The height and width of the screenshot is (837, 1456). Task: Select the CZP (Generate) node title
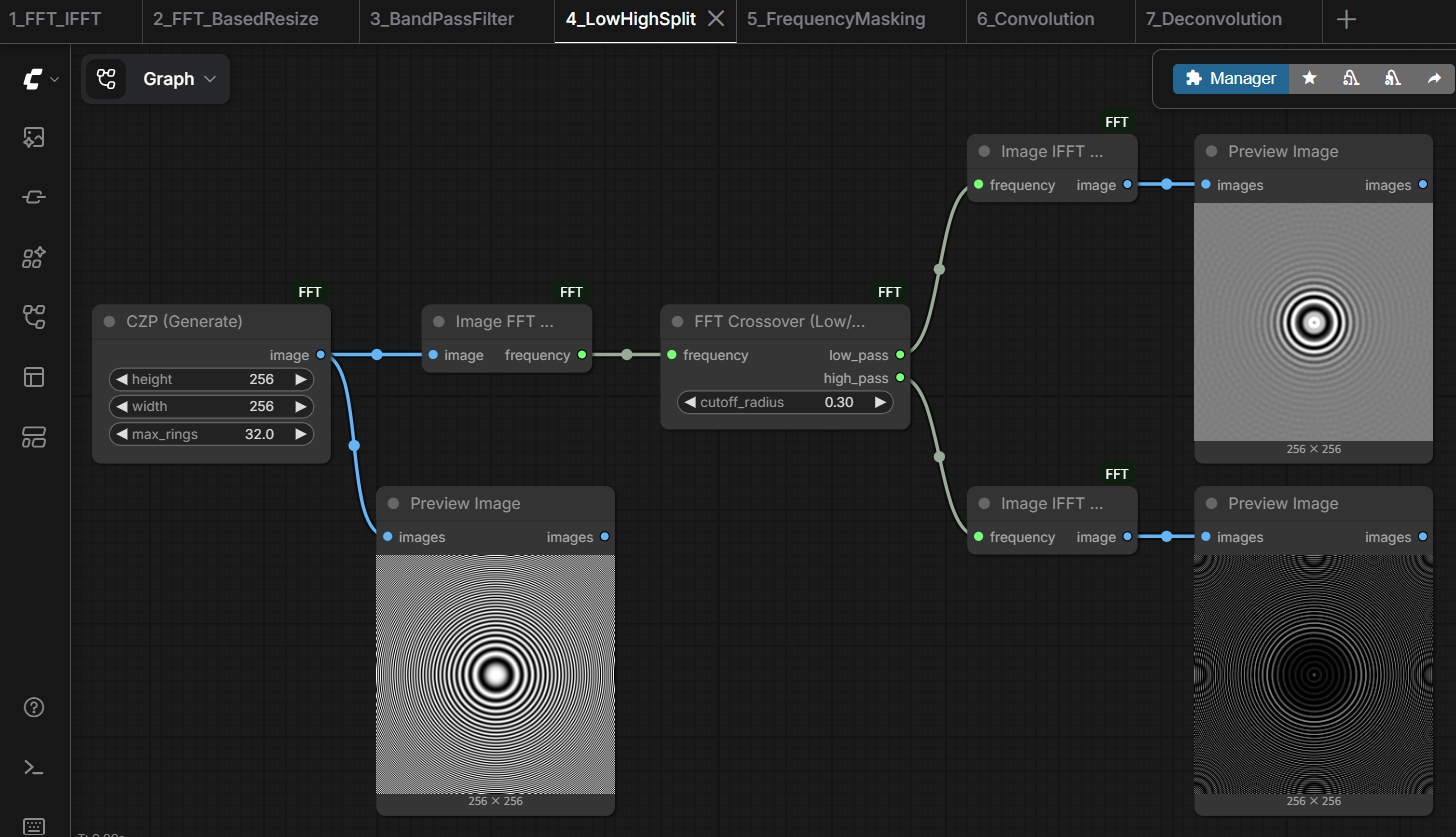[x=185, y=322]
